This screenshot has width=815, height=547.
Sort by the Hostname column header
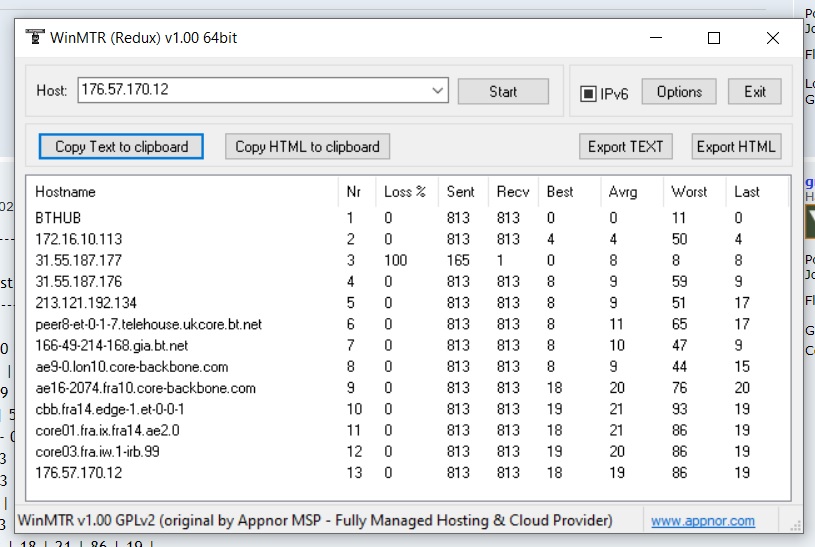tap(65, 192)
